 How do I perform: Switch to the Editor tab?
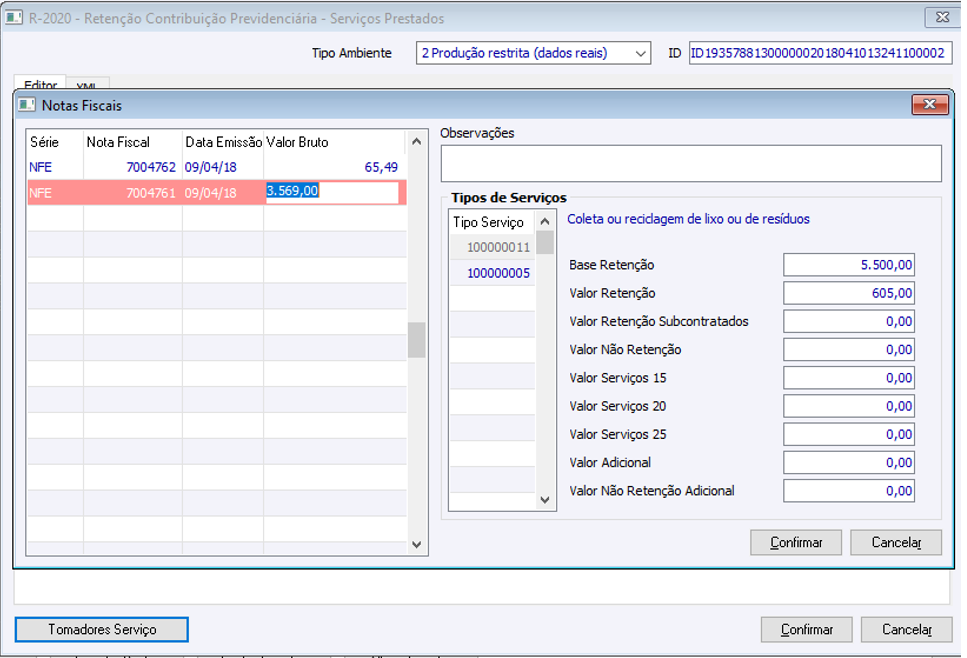point(41,85)
